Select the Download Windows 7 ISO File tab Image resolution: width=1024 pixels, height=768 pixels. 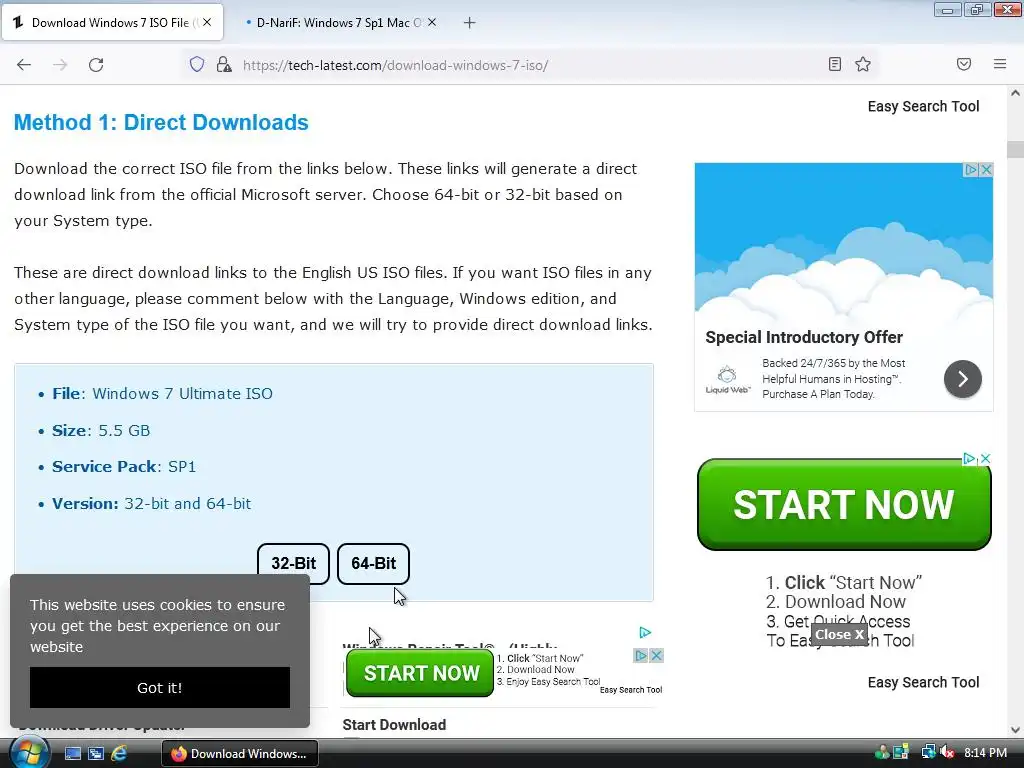tap(112, 23)
